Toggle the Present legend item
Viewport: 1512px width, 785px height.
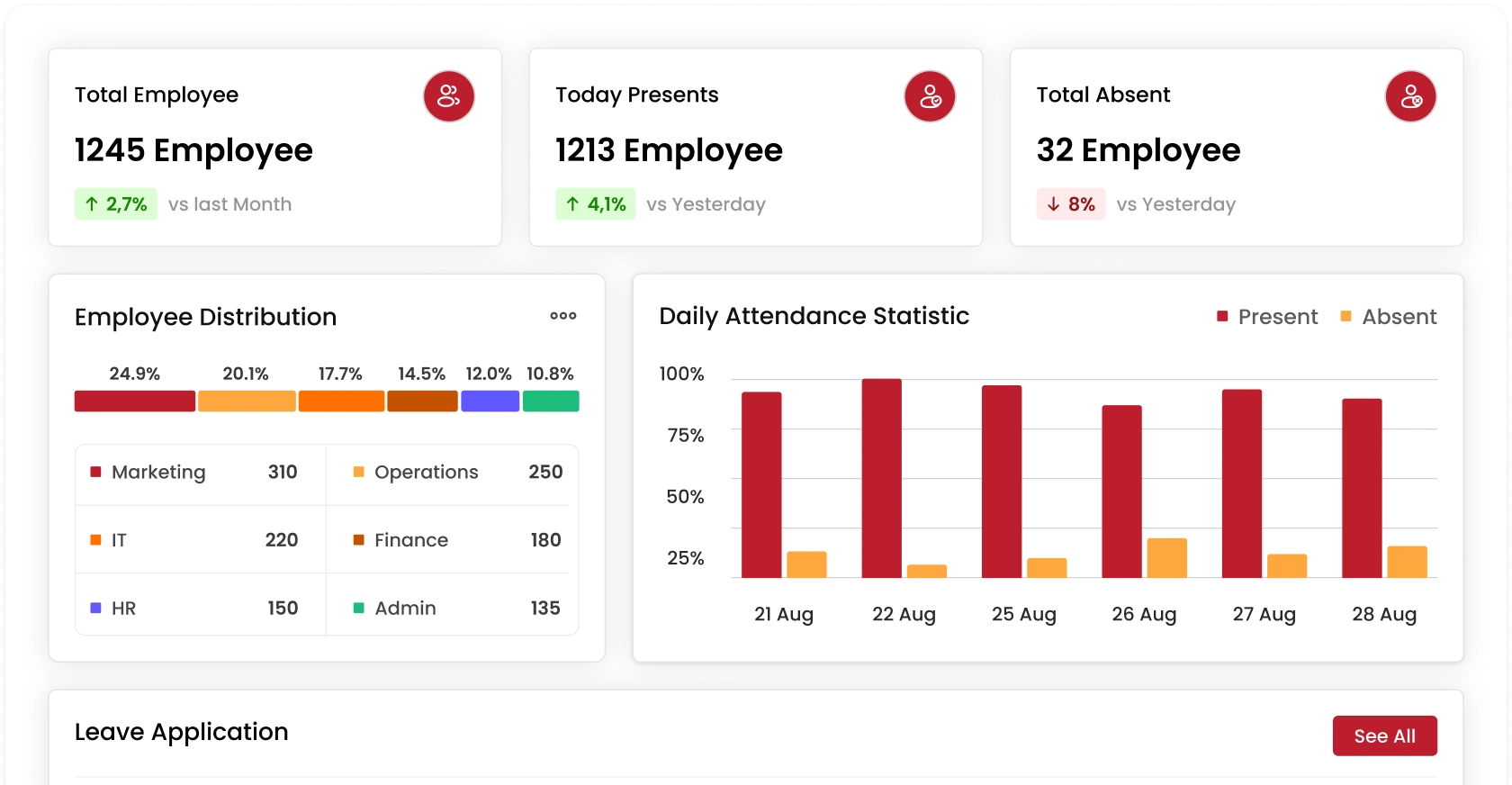(x=1267, y=317)
